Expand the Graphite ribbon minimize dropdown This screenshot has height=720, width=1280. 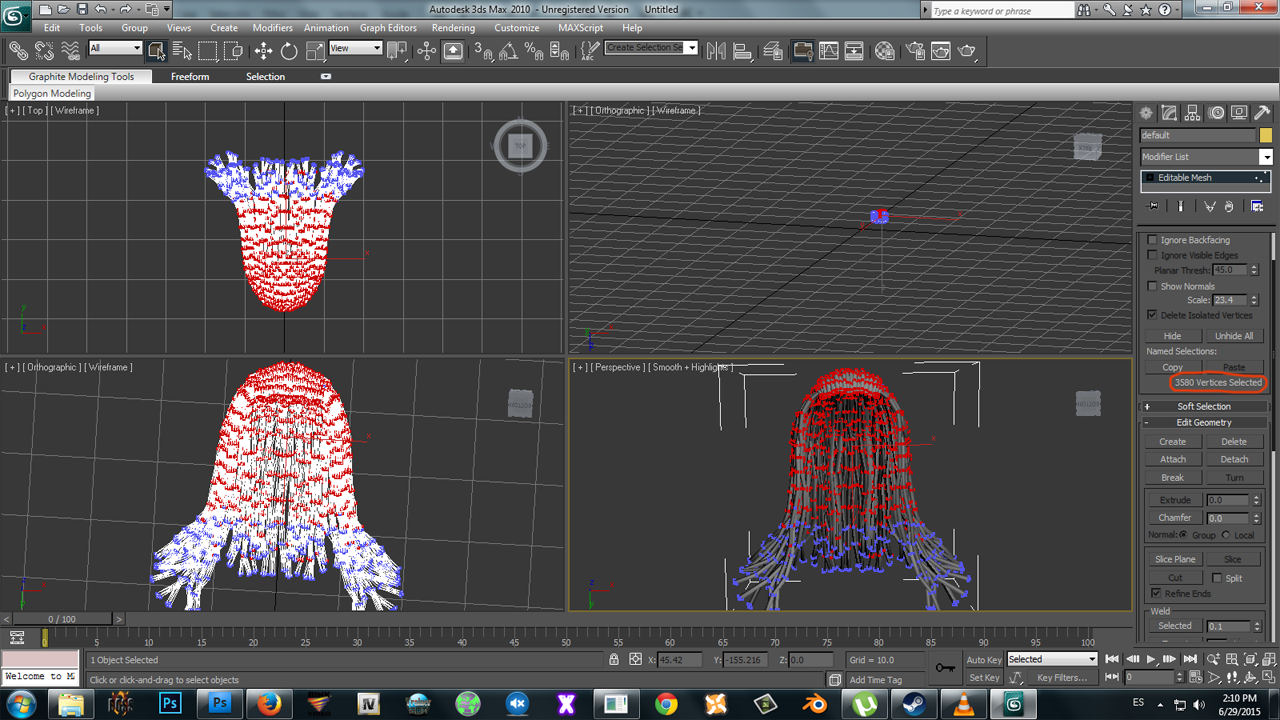coord(326,77)
